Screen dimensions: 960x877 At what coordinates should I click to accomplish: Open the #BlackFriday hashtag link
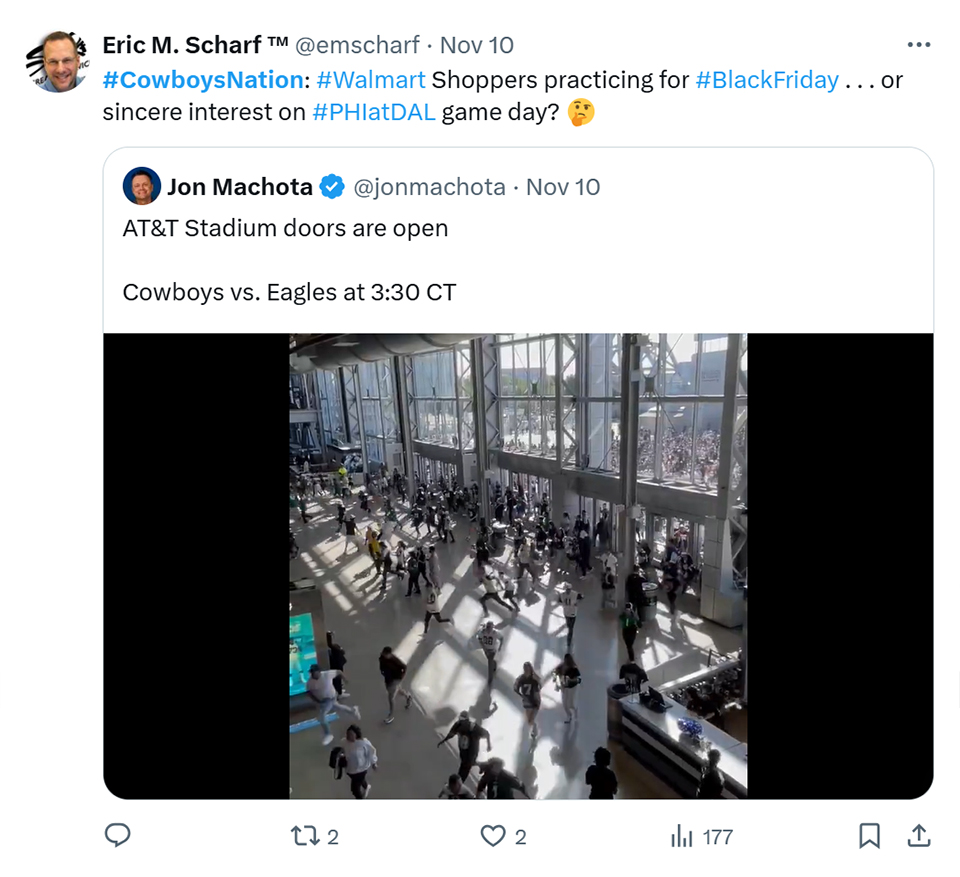767,80
